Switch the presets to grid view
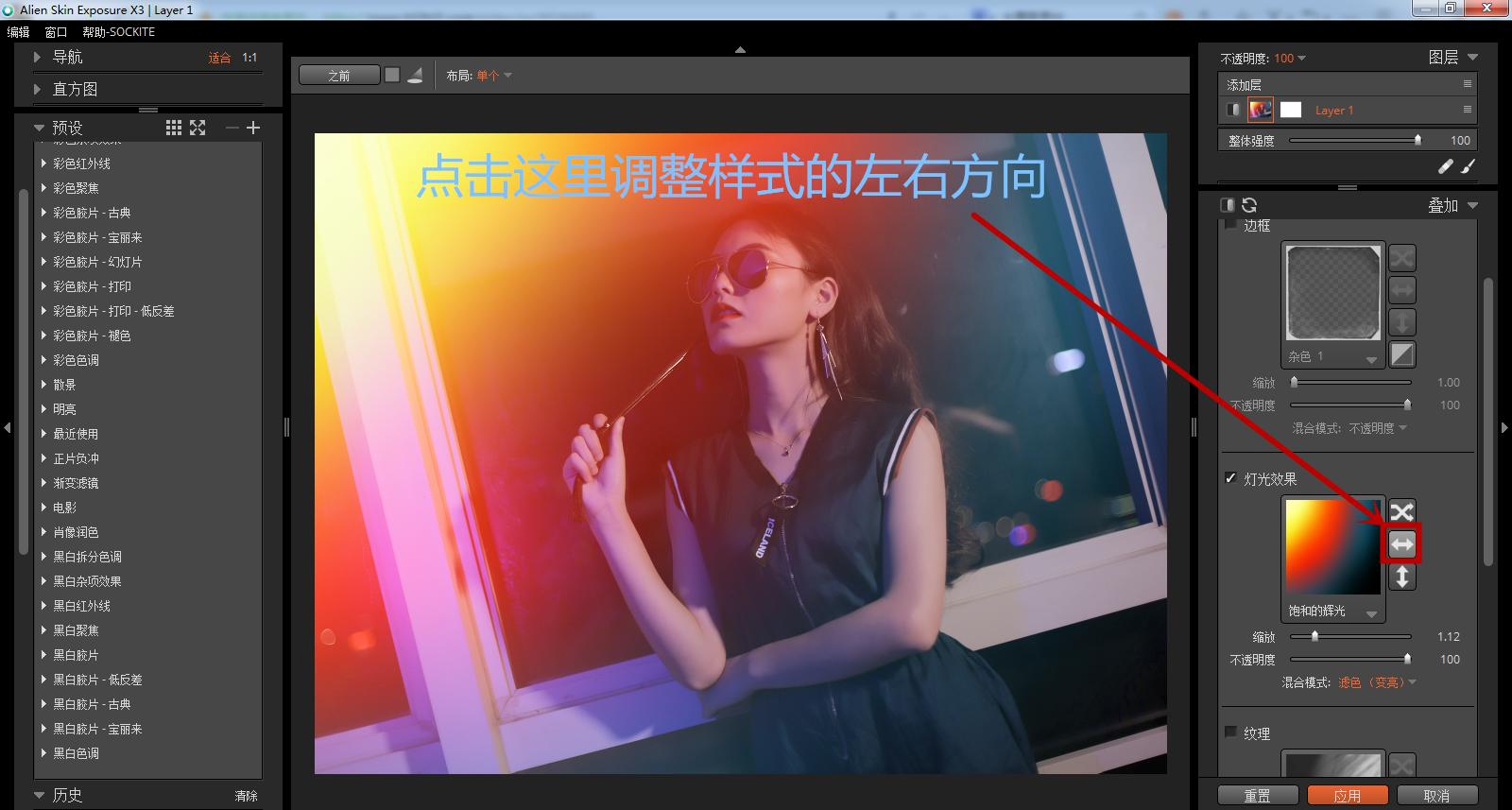The image size is (1512, 810). [x=174, y=128]
